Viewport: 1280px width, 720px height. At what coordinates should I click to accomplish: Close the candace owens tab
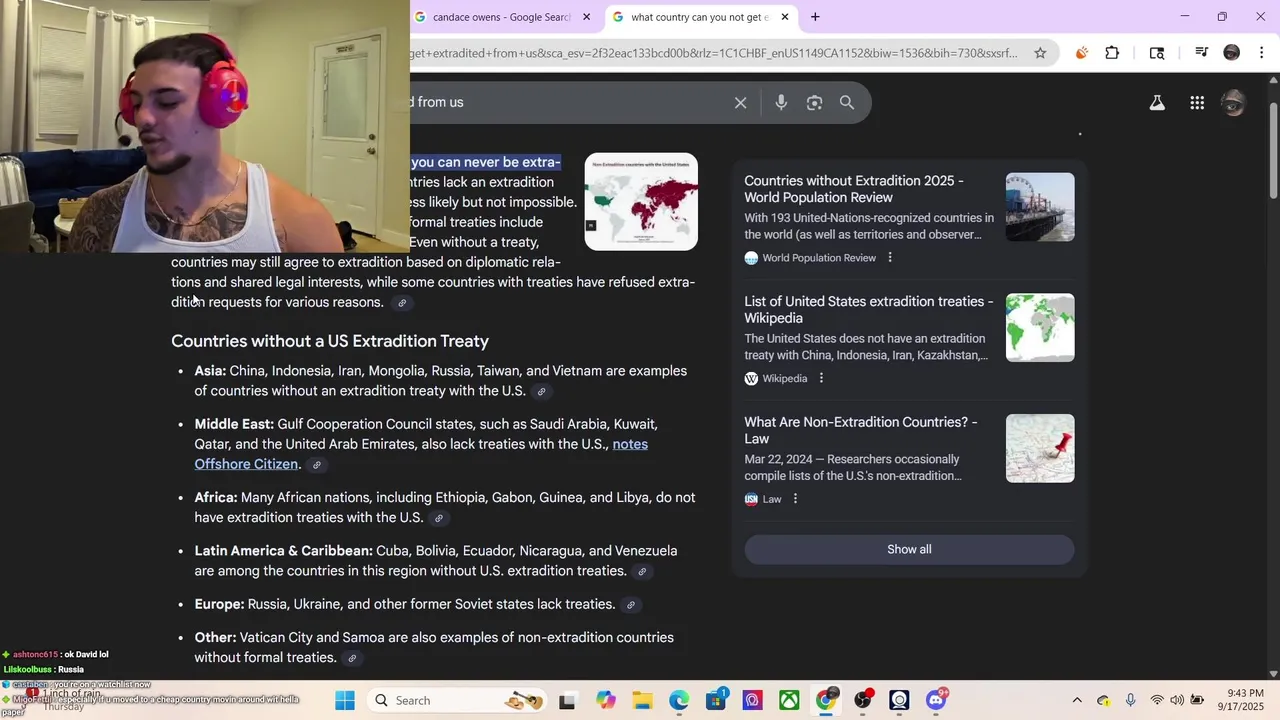[586, 17]
